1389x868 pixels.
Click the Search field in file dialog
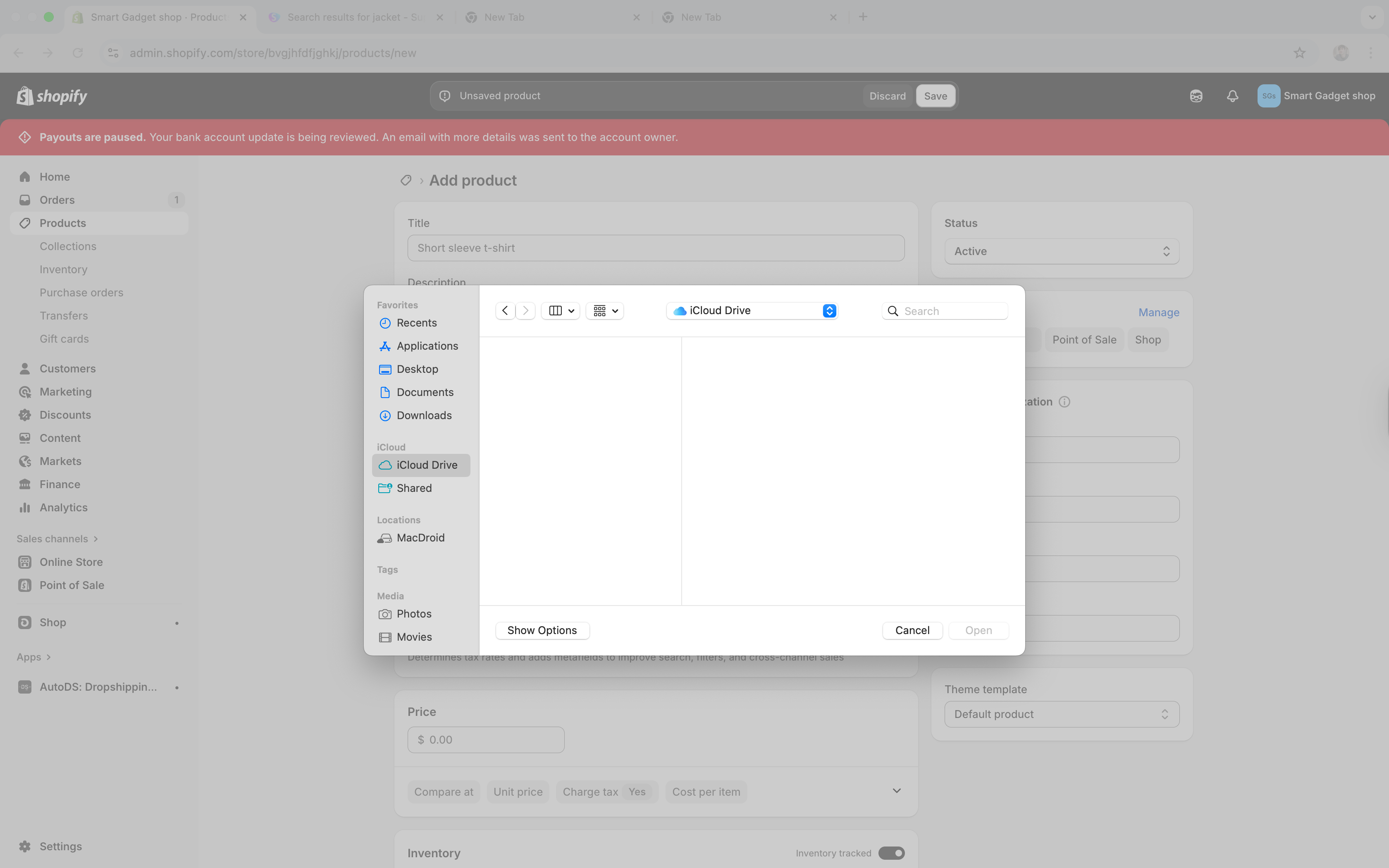(x=953, y=311)
